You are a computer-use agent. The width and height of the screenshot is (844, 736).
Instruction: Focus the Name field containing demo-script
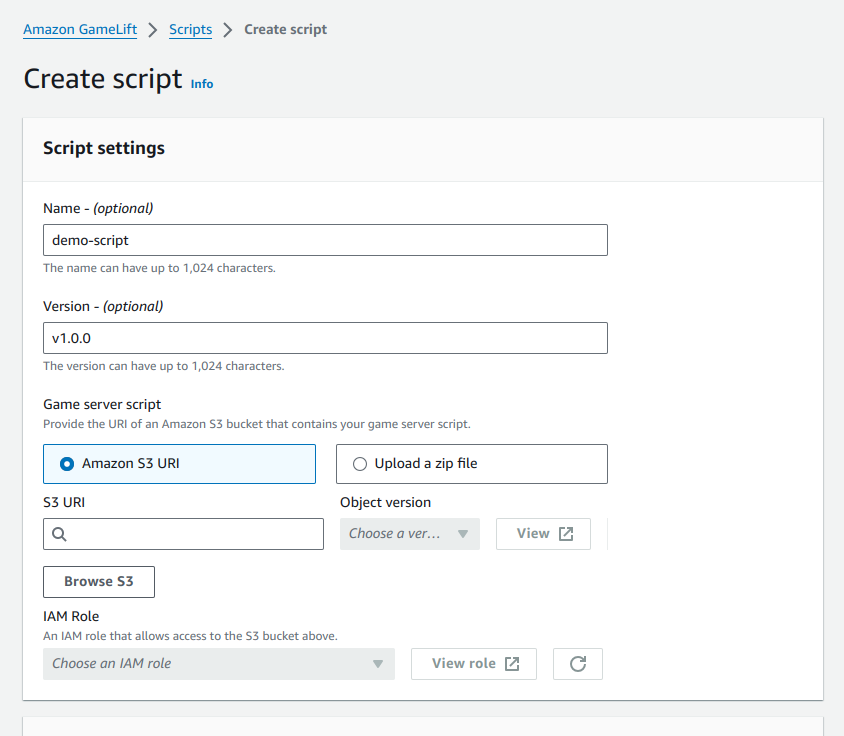pyautogui.click(x=325, y=240)
